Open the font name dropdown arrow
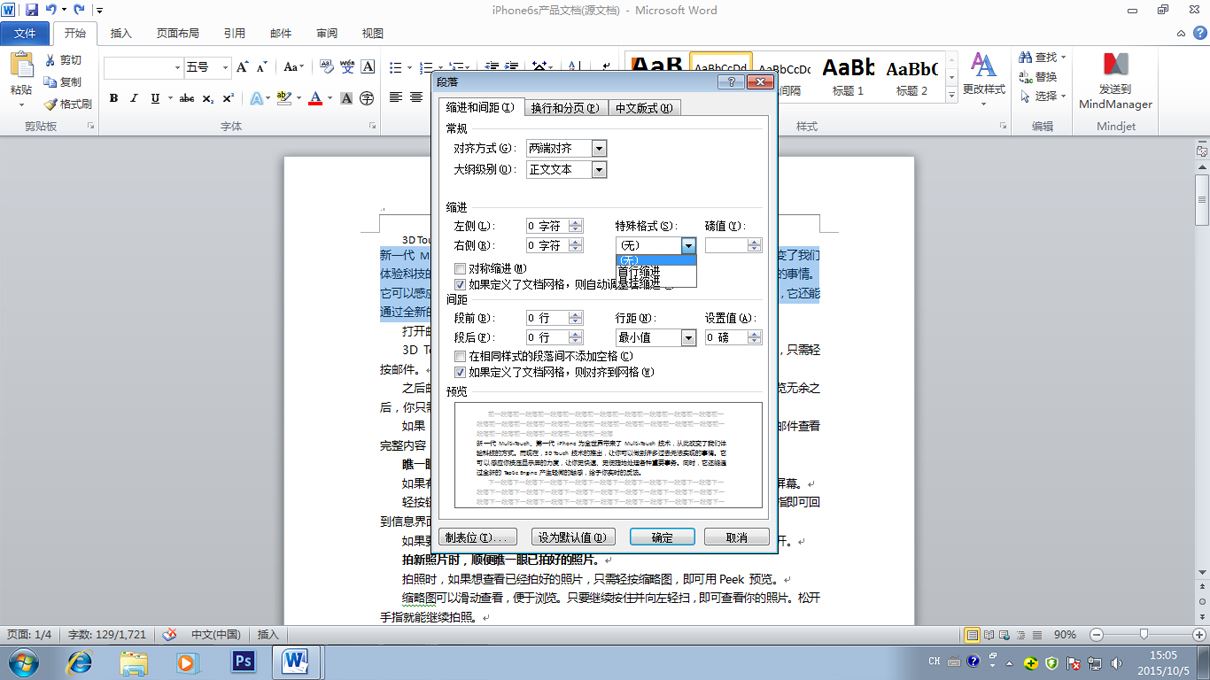 click(178, 67)
